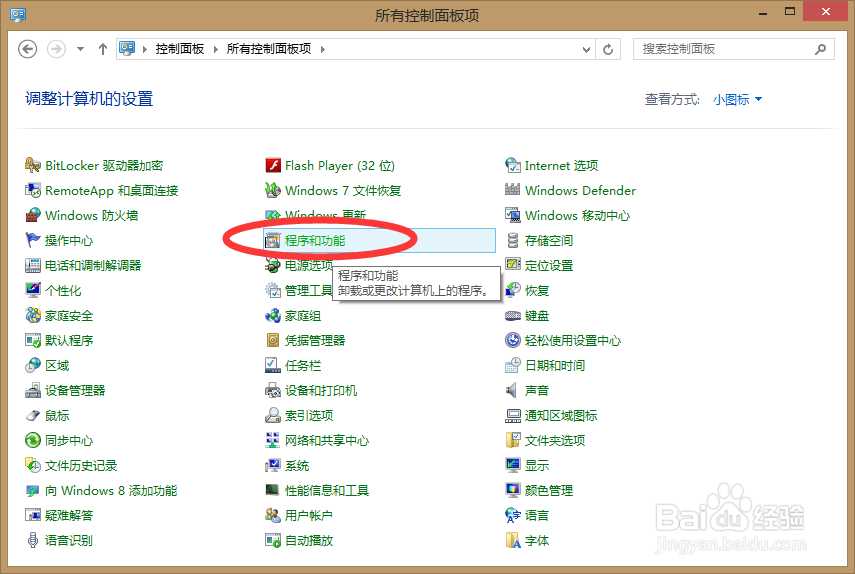
Task: Open the 文件夹选项 link
Action: click(555, 440)
